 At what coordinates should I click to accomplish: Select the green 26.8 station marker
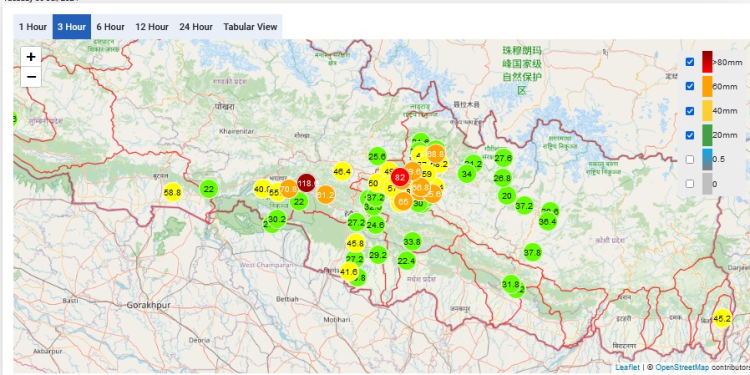[502, 178]
